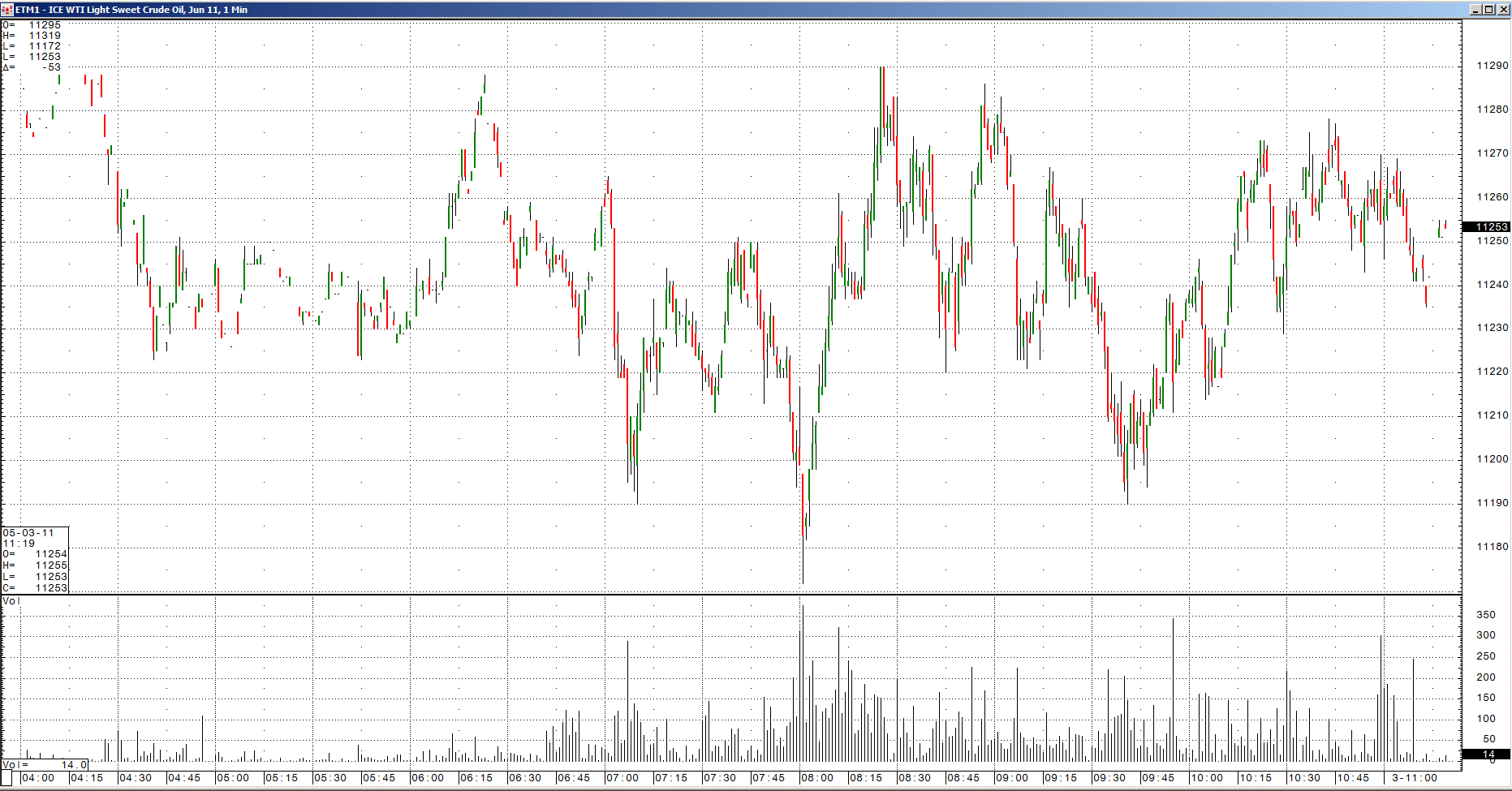This screenshot has width=1512, height=791.
Task: Click the 11240 price axis label
Action: [x=1493, y=285]
